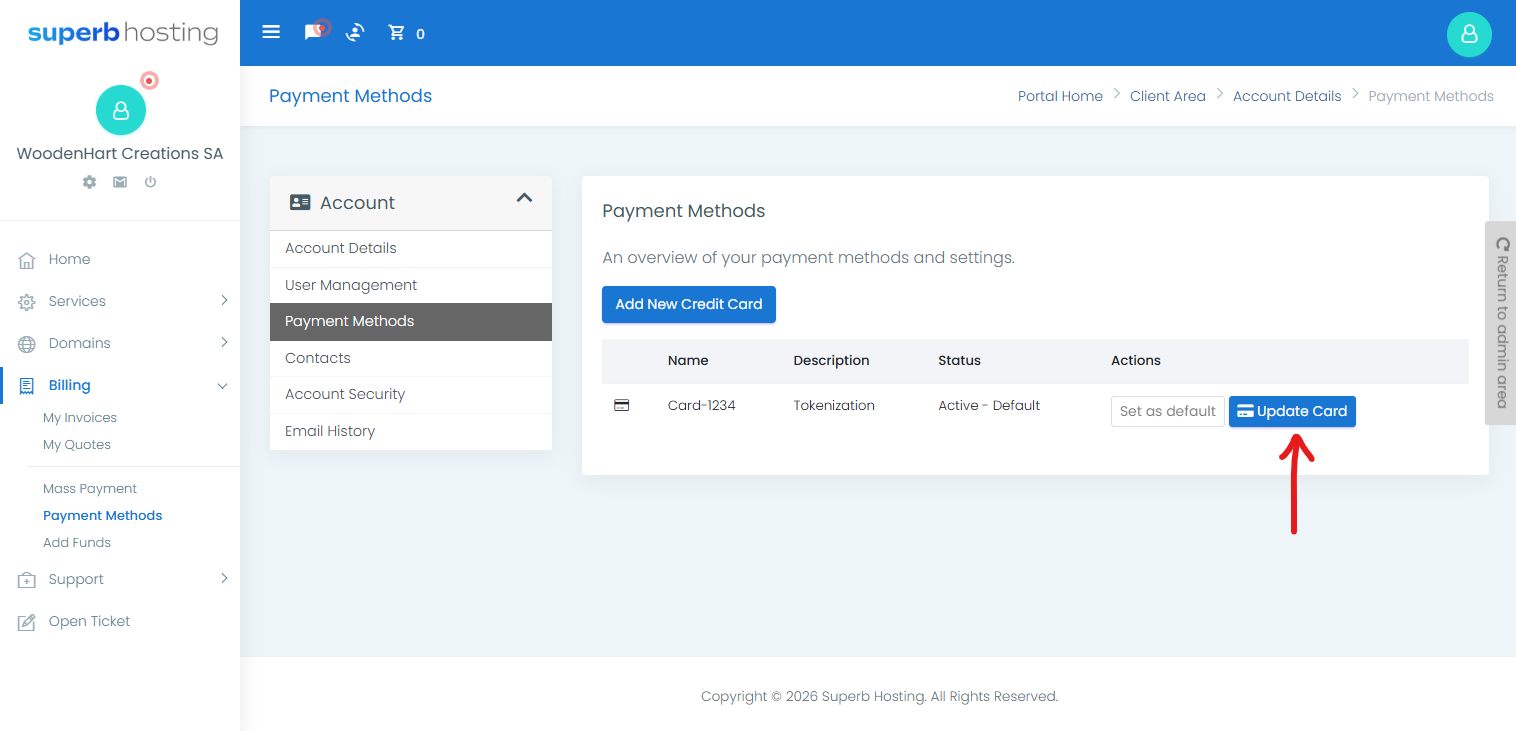Click the Support kit icon in sidebar

pyautogui.click(x=27, y=580)
